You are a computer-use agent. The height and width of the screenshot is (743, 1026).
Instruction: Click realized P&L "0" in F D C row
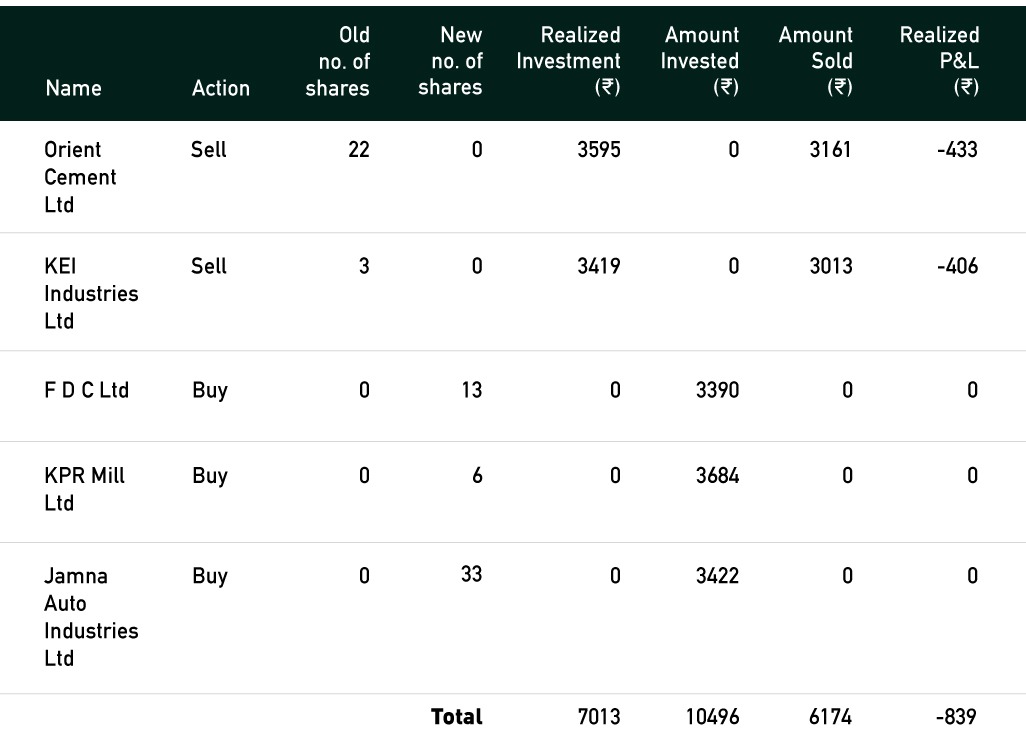click(972, 390)
